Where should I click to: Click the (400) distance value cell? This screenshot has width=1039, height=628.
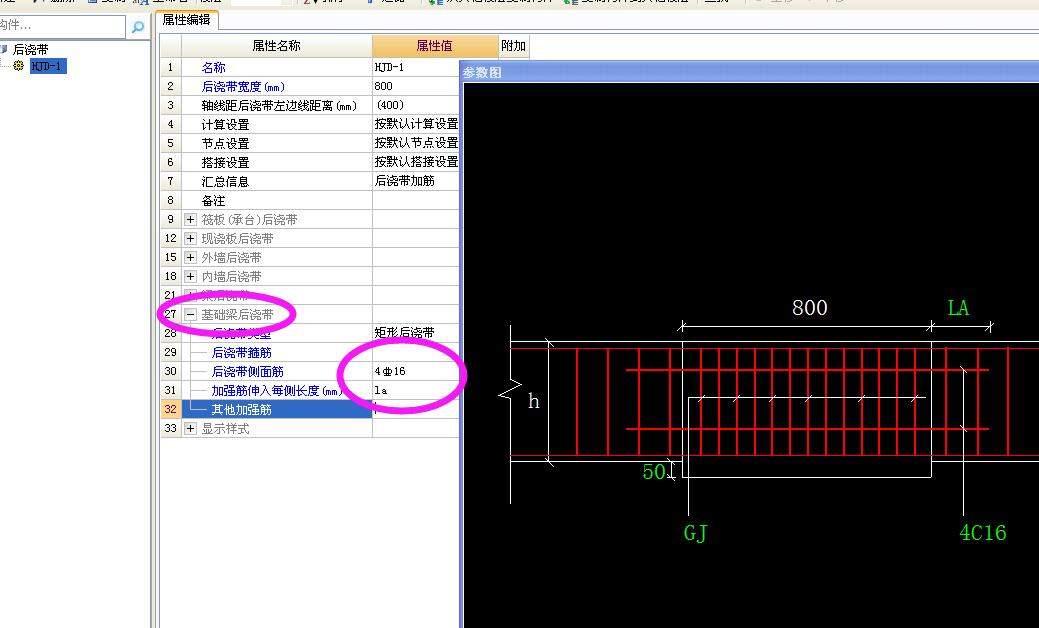(x=416, y=105)
